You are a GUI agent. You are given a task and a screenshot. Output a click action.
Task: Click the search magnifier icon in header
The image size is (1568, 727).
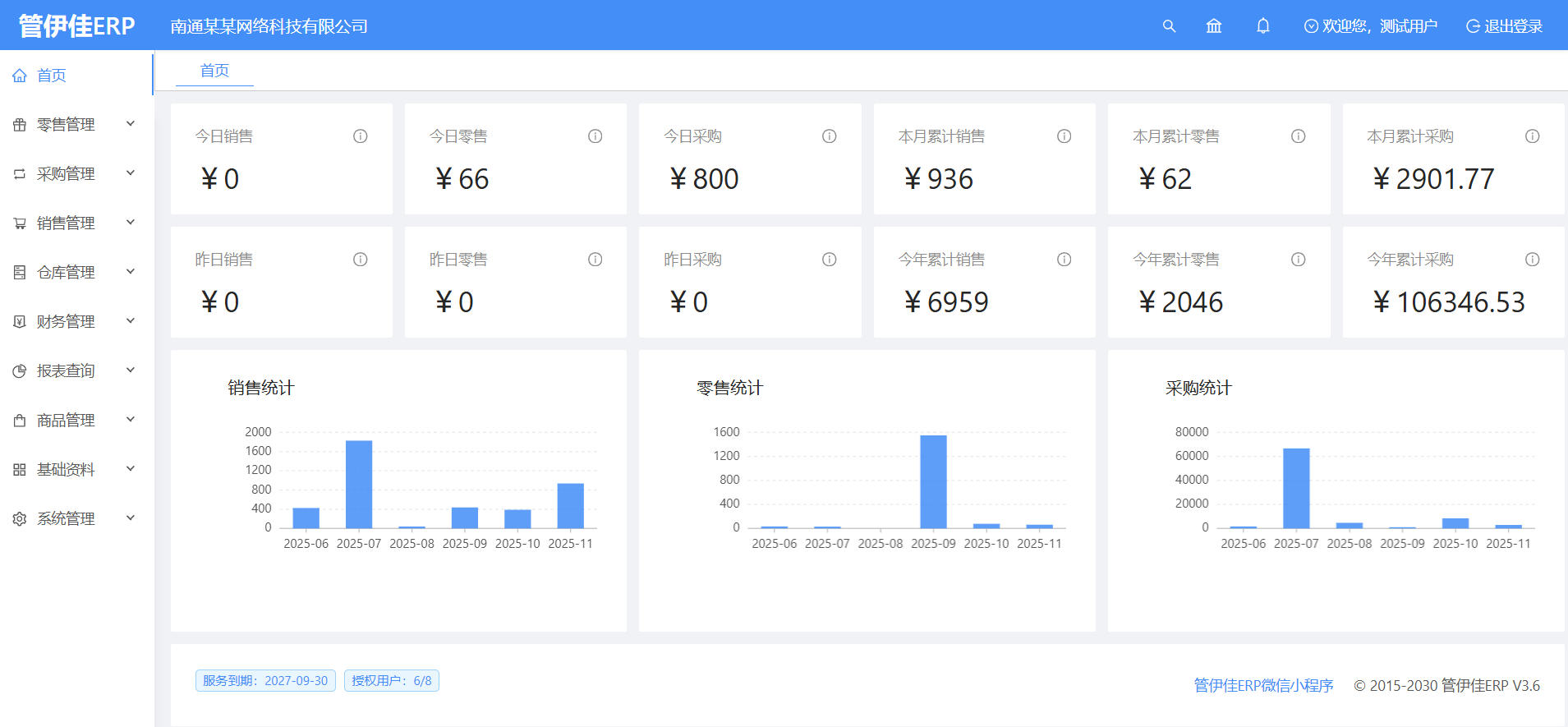point(1169,26)
